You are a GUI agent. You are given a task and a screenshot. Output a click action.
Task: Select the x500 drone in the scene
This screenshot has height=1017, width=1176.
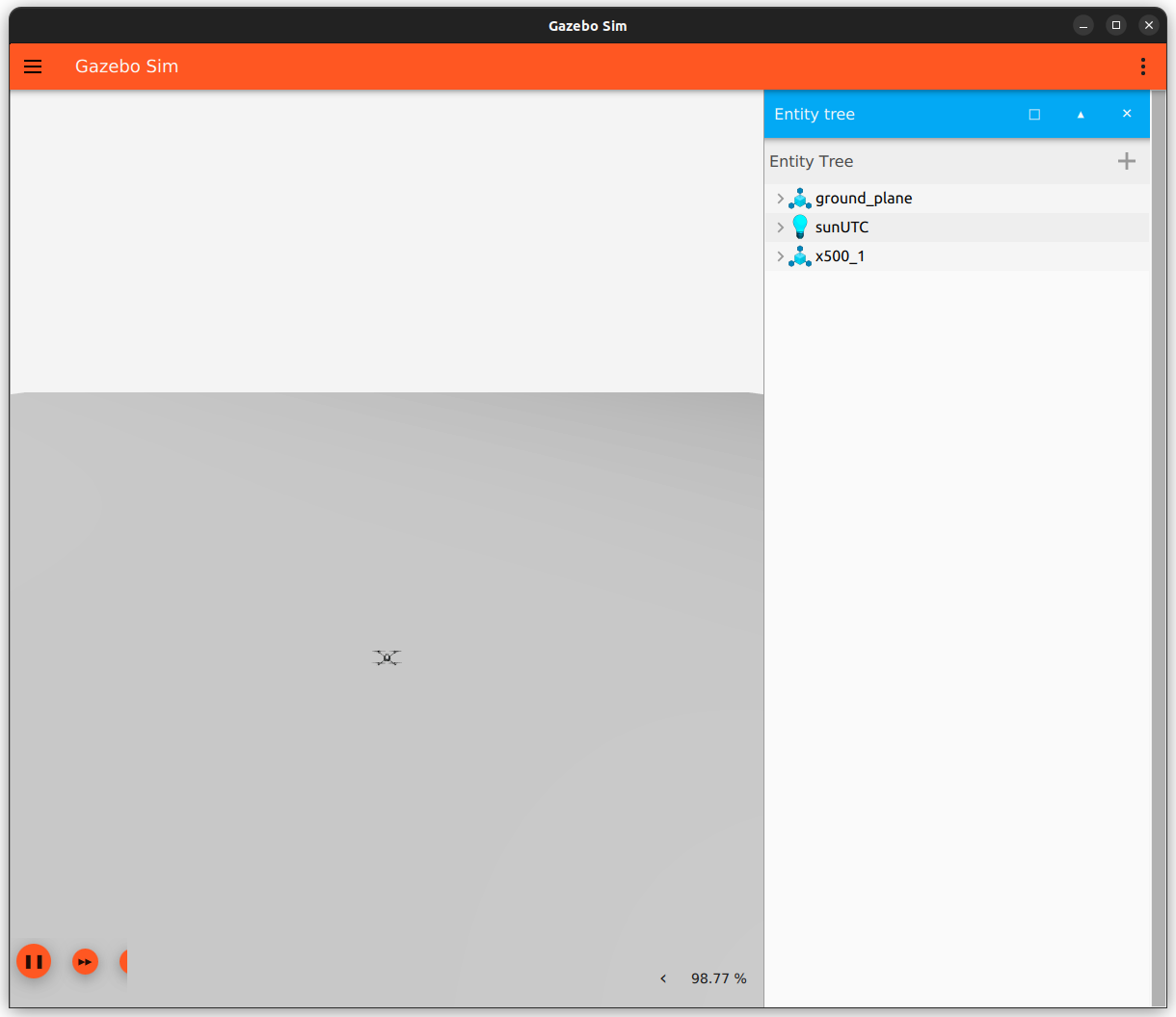pos(387,657)
